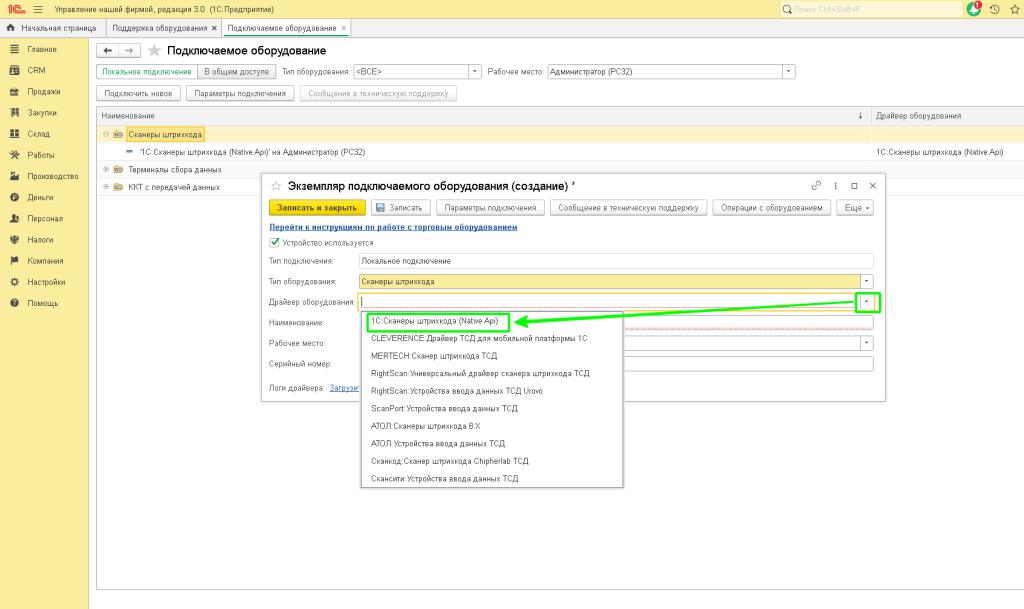Open the trade equipment instruction link
The height and width of the screenshot is (609, 1024).
tap(393, 227)
